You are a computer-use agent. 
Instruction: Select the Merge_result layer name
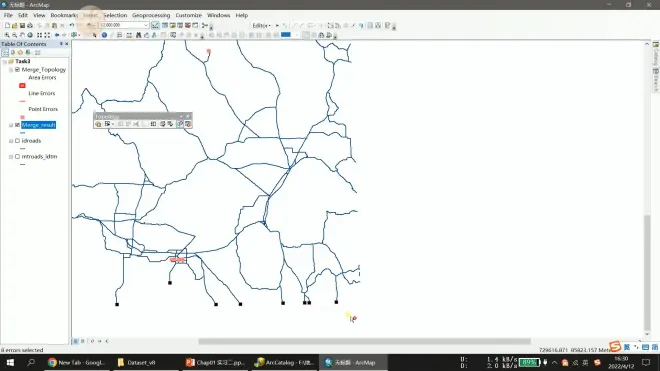point(38,125)
